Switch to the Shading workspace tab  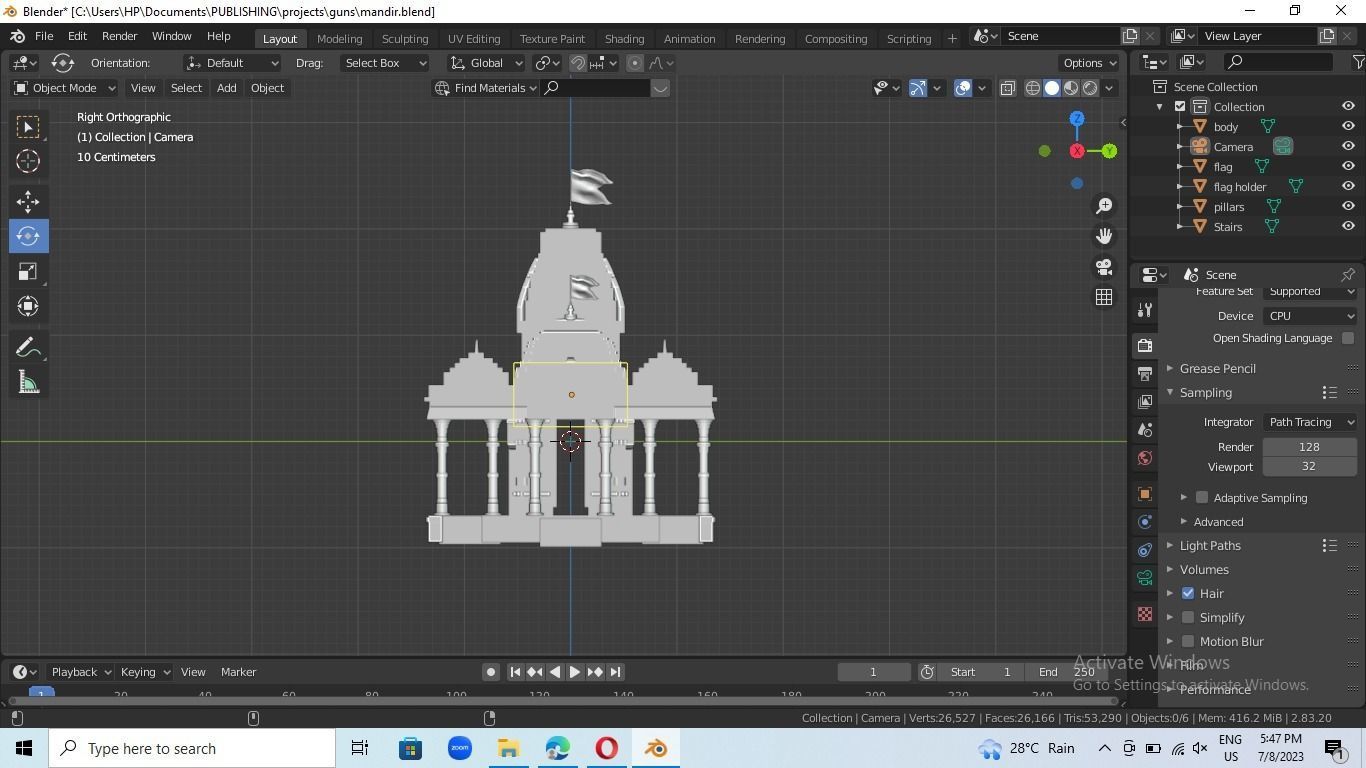[x=624, y=38]
